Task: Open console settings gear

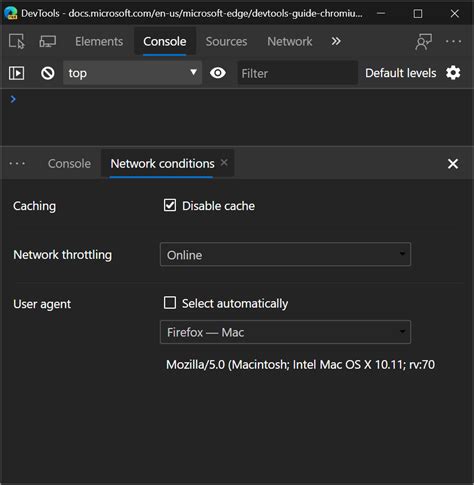Action: click(x=453, y=73)
